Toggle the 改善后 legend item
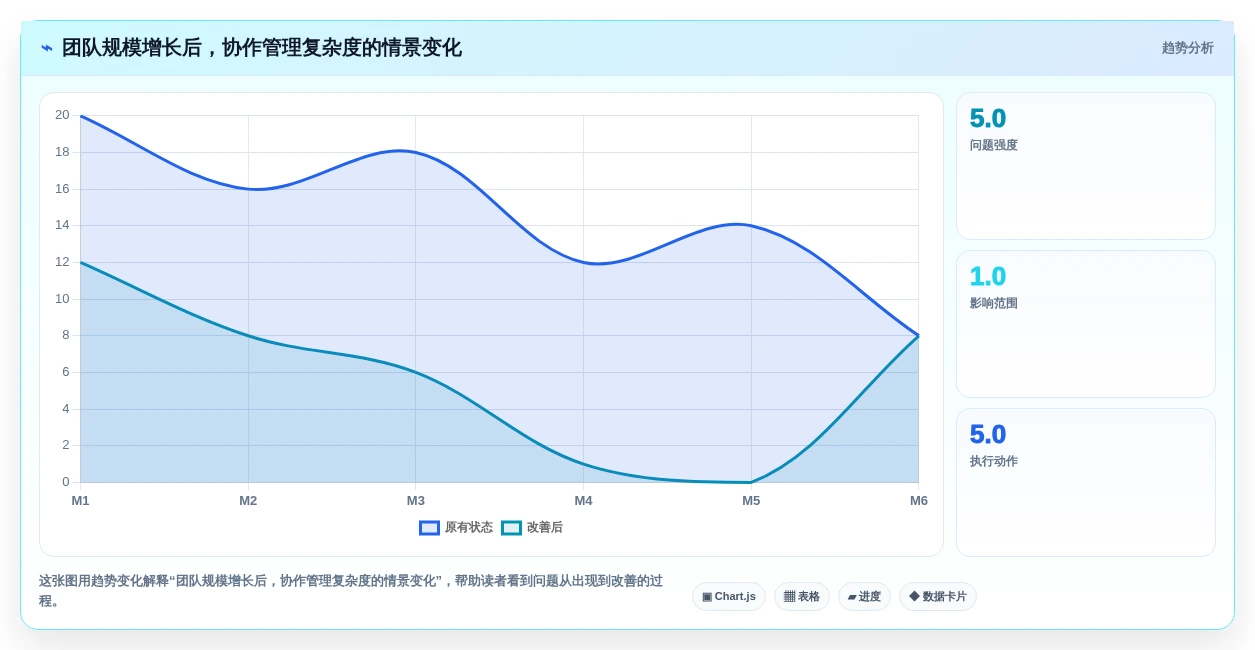The width and height of the screenshot is (1255, 650). click(532, 527)
